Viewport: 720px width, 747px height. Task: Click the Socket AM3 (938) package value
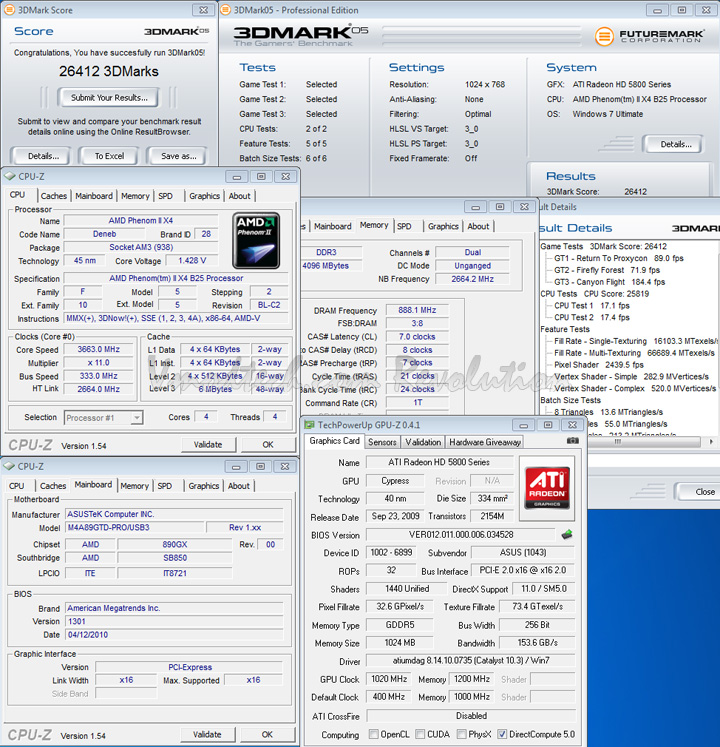(x=141, y=247)
